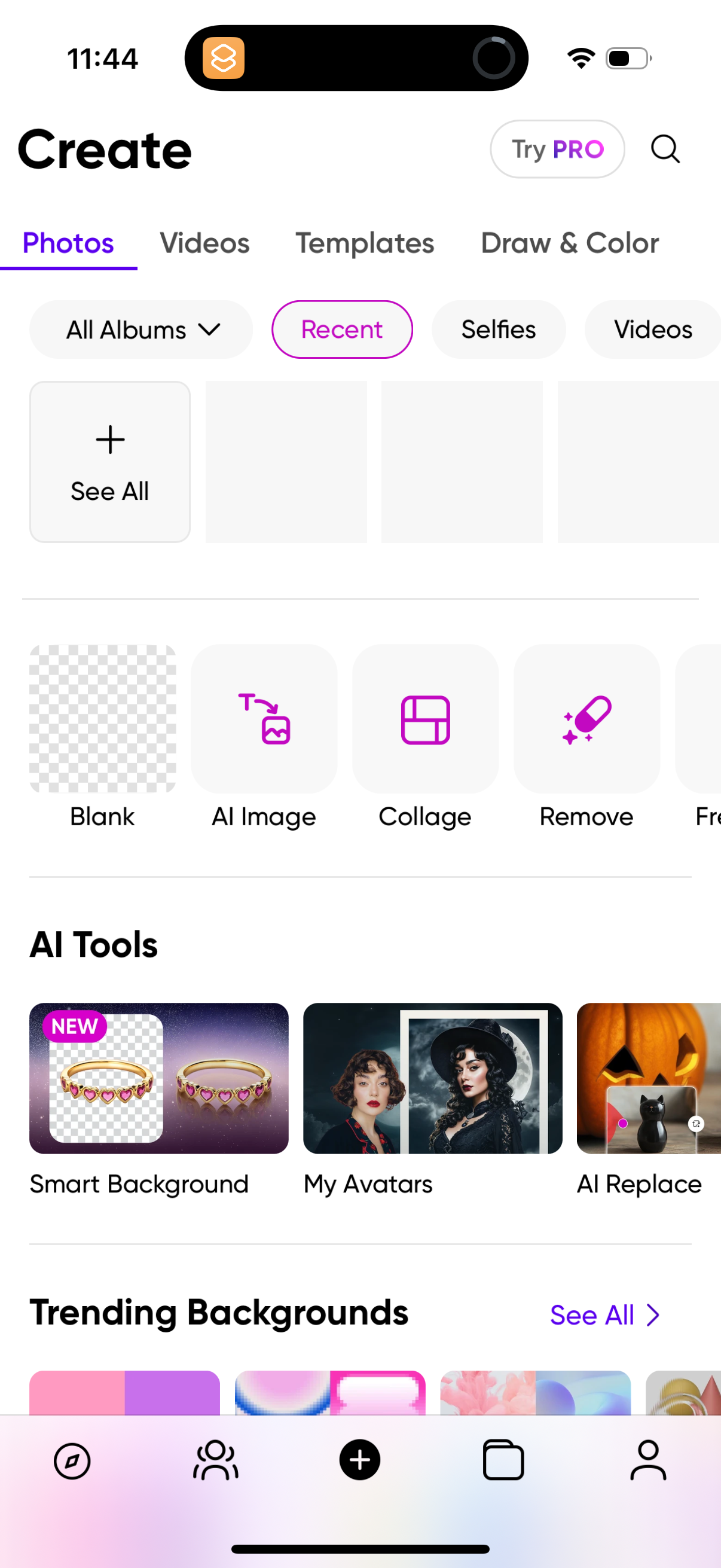The height and width of the screenshot is (1568, 721).
Task: Open the Discover compass tab
Action: [x=72, y=1460]
